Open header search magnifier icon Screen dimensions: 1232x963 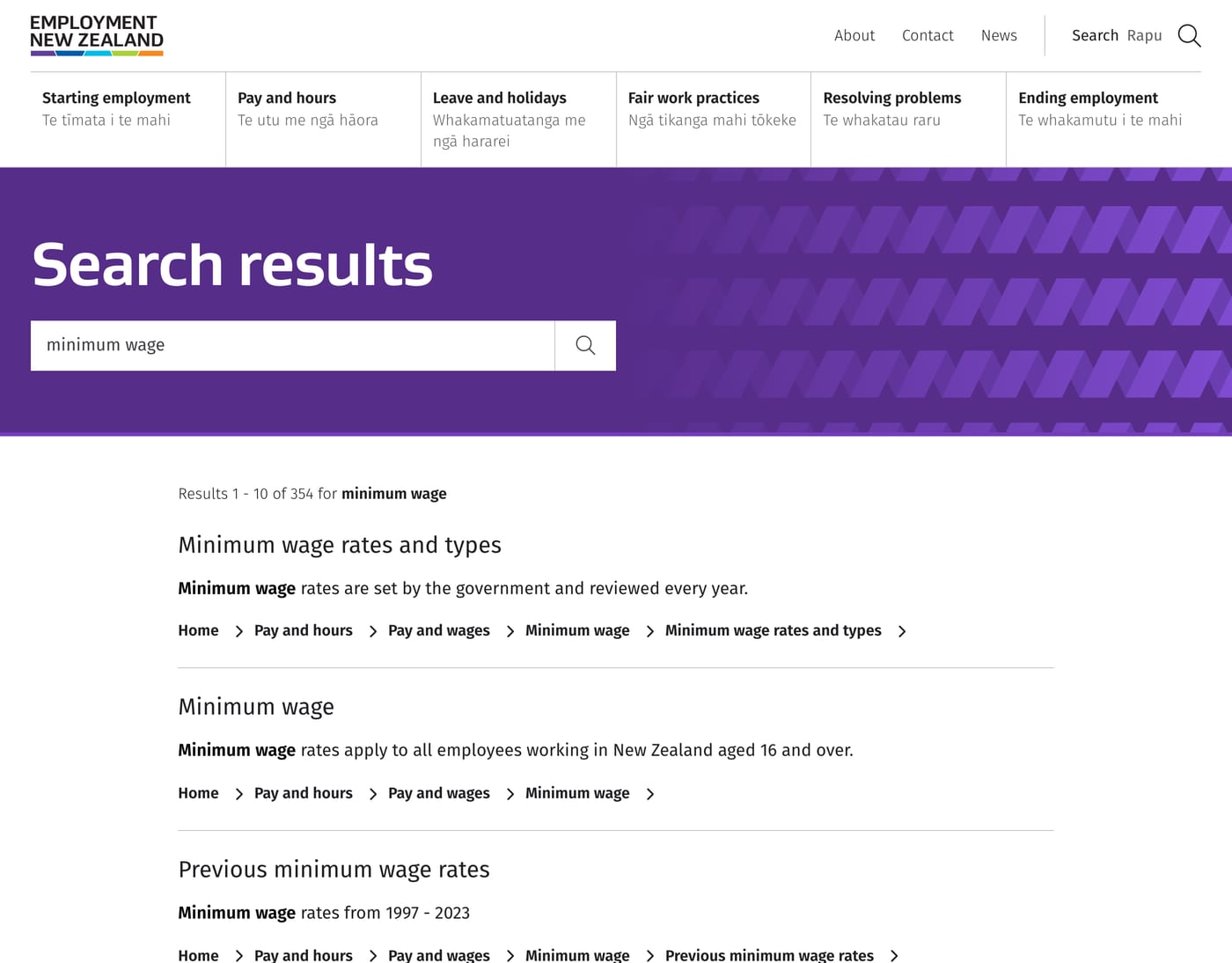coord(1189,35)
